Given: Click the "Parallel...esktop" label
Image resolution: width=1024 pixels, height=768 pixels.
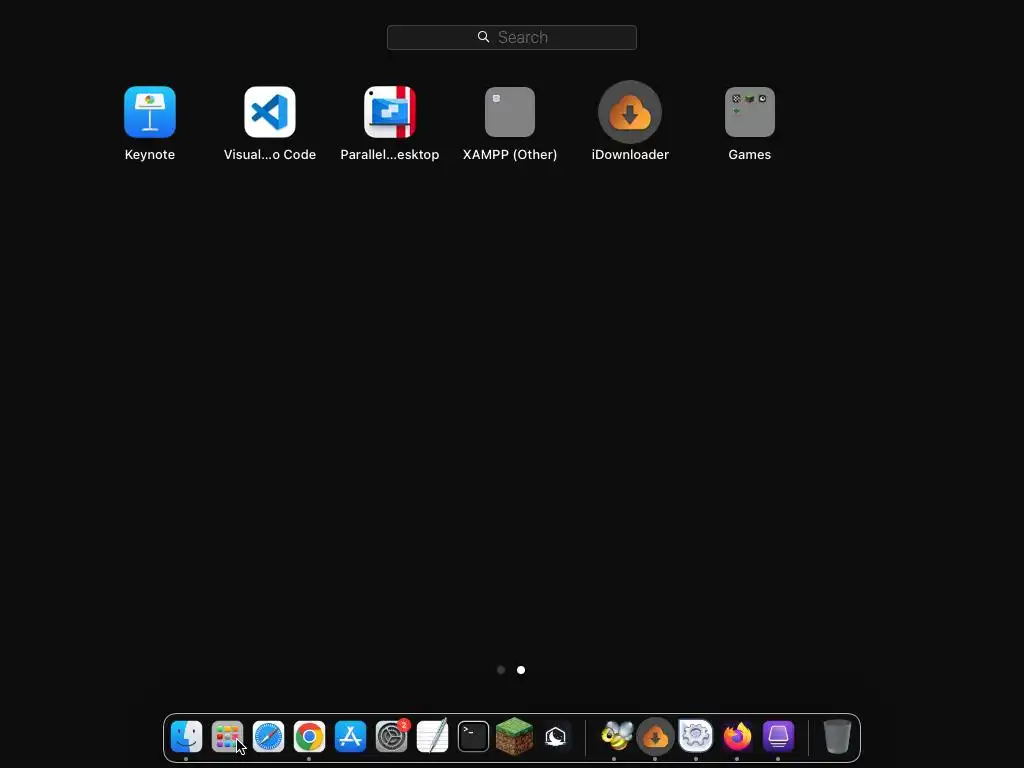Looking at the screenshot, I should [390, 155].
